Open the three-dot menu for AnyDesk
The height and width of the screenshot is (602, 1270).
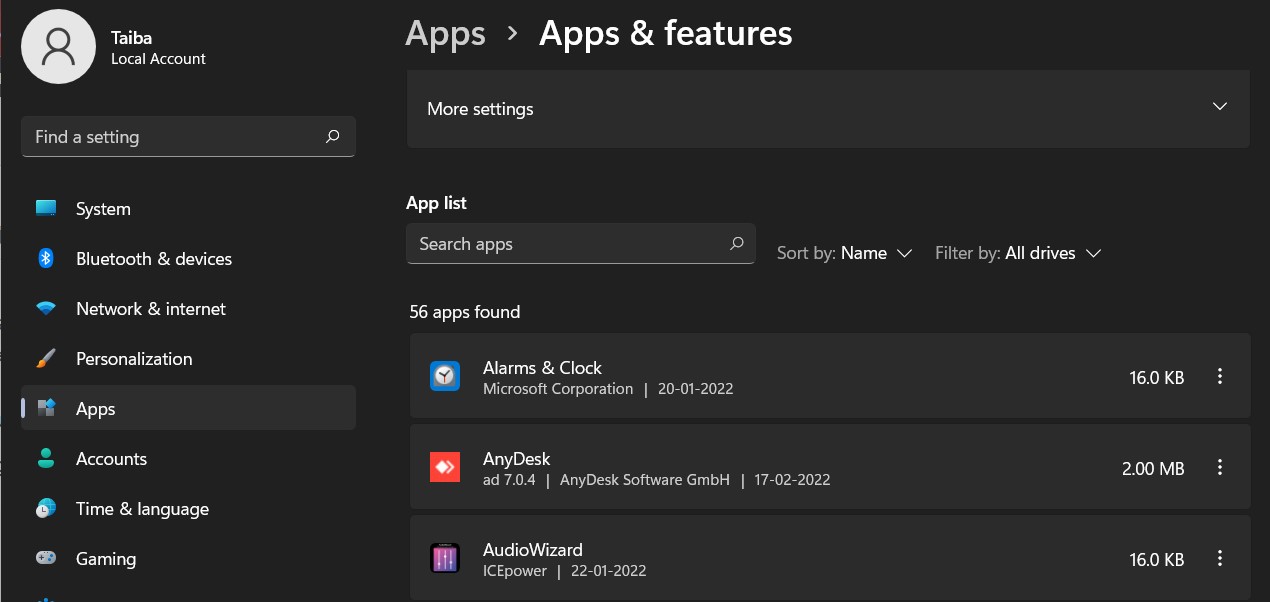(x=1220, y=467)
